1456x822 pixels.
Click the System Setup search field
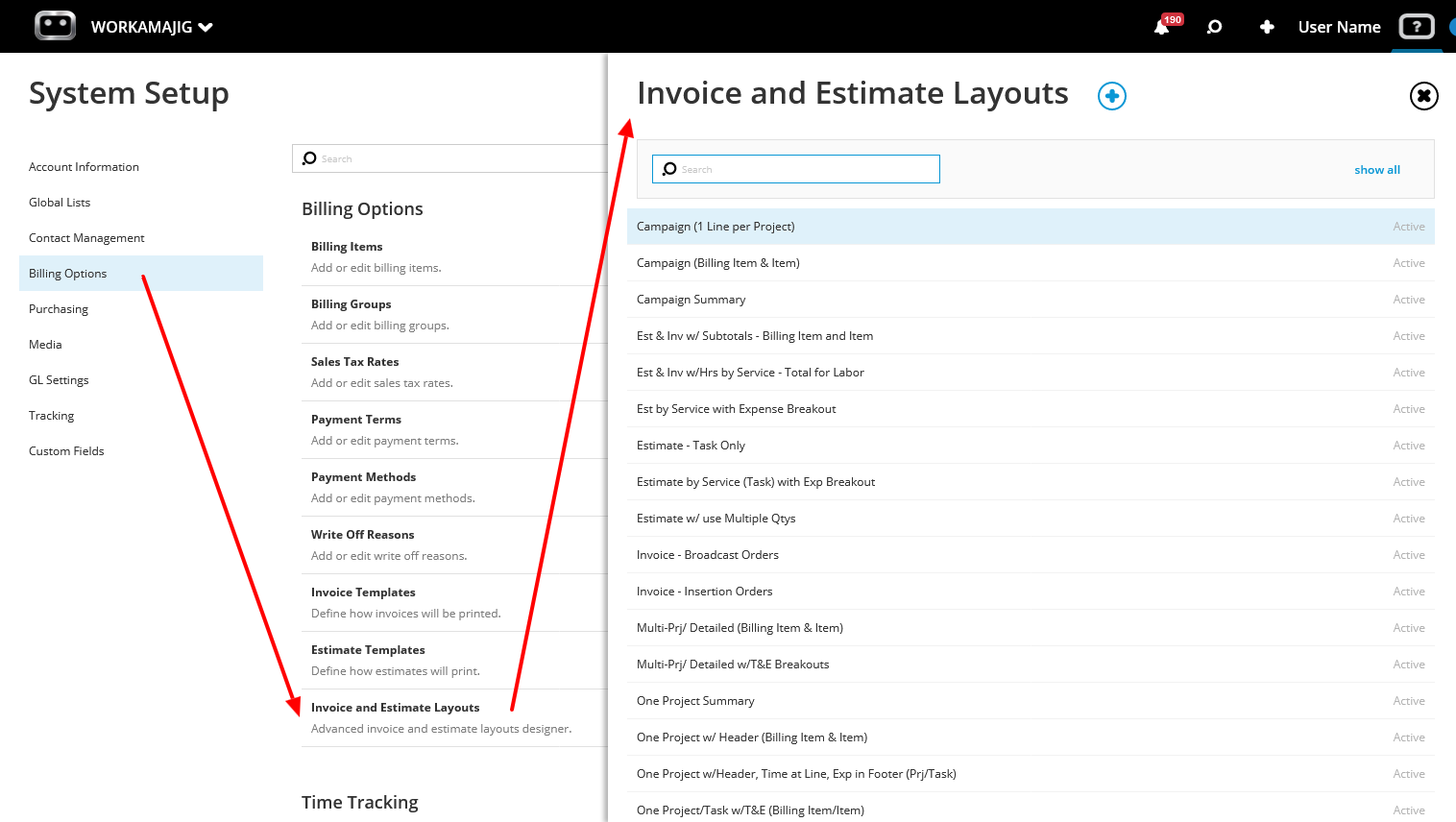[x=449, y=158]
